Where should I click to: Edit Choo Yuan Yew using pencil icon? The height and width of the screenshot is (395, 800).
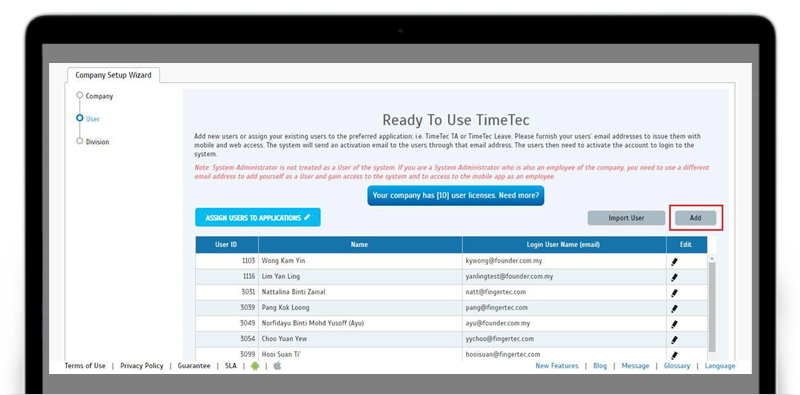[674, 340]
